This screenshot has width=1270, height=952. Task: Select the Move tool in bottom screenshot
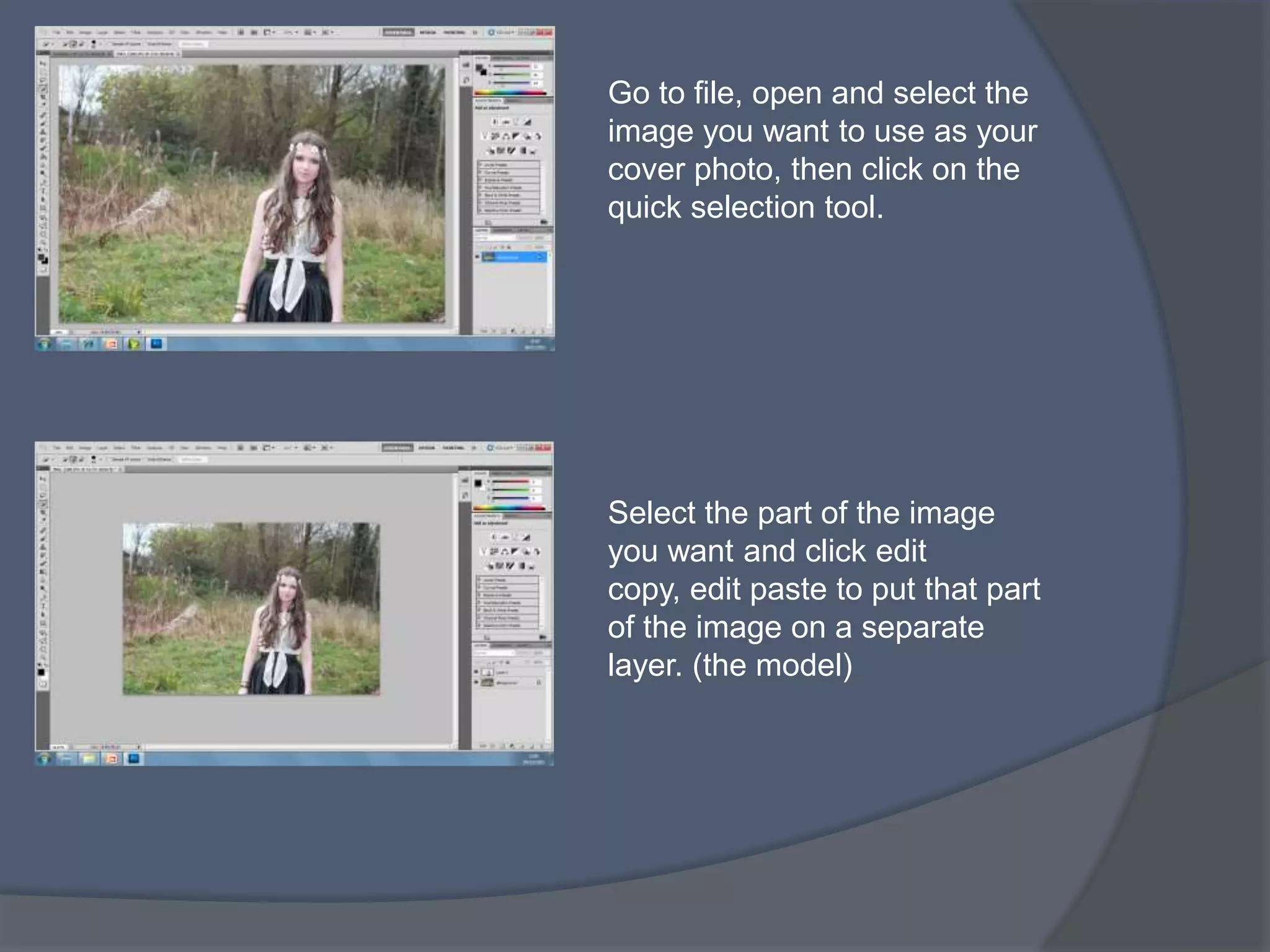click(43, 479)
